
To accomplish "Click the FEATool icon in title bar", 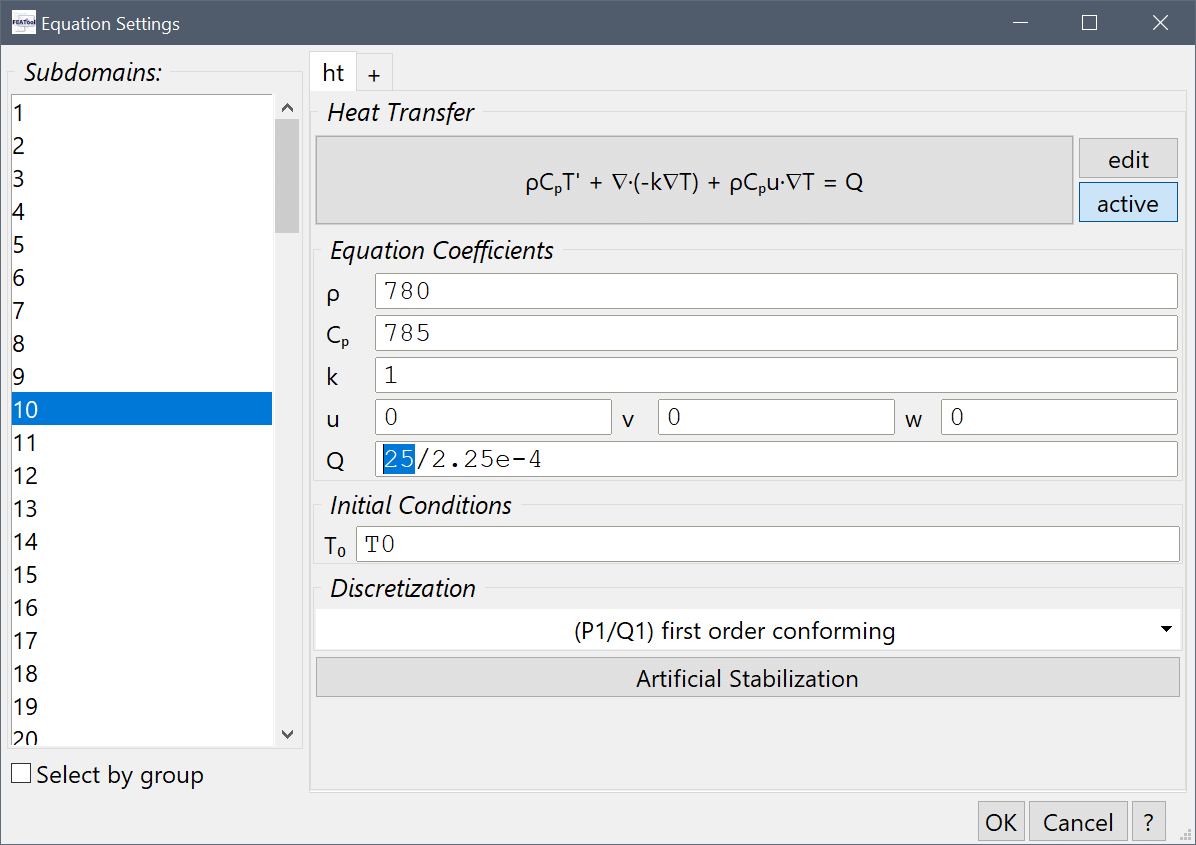I will (x=23, y=23).
